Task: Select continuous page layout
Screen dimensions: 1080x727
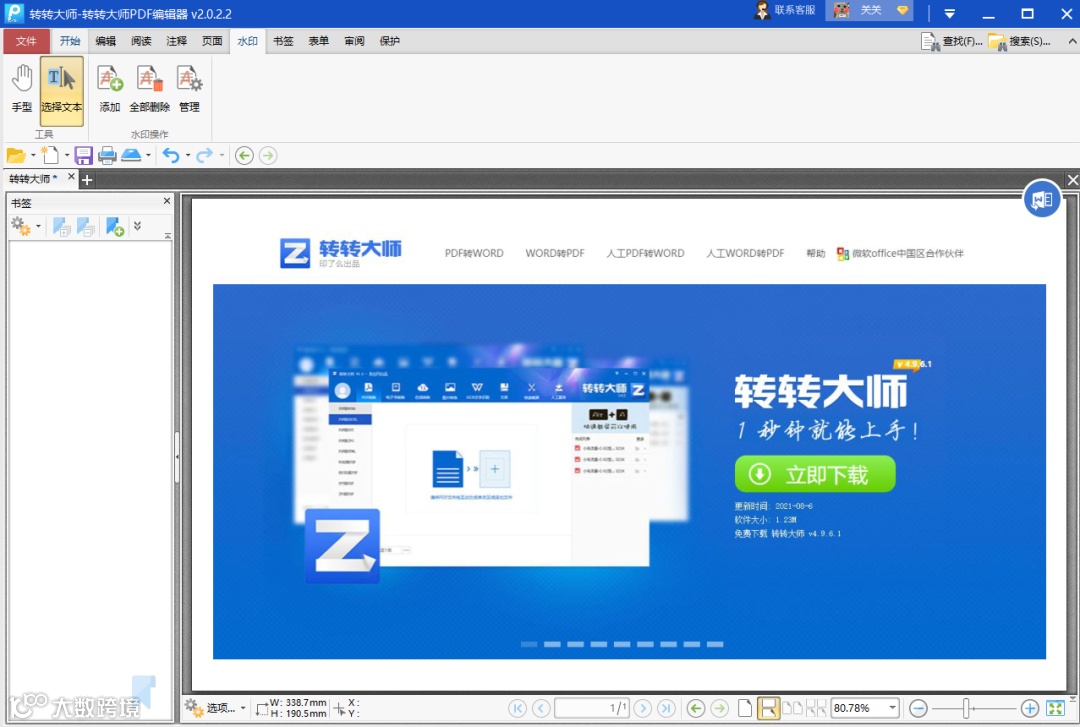Action: point(768,708)
